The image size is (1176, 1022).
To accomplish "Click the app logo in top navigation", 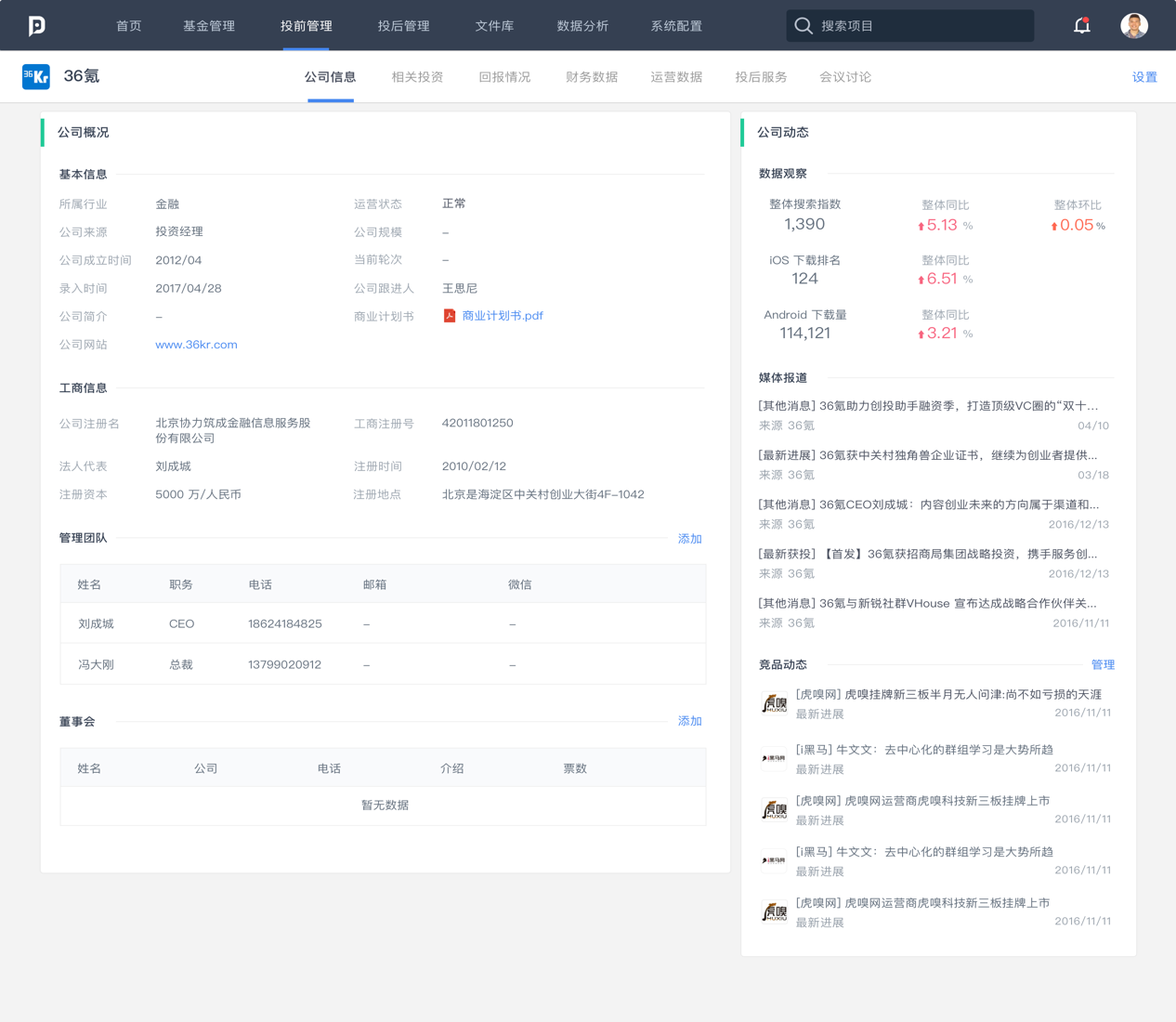I will coord(36,26).
